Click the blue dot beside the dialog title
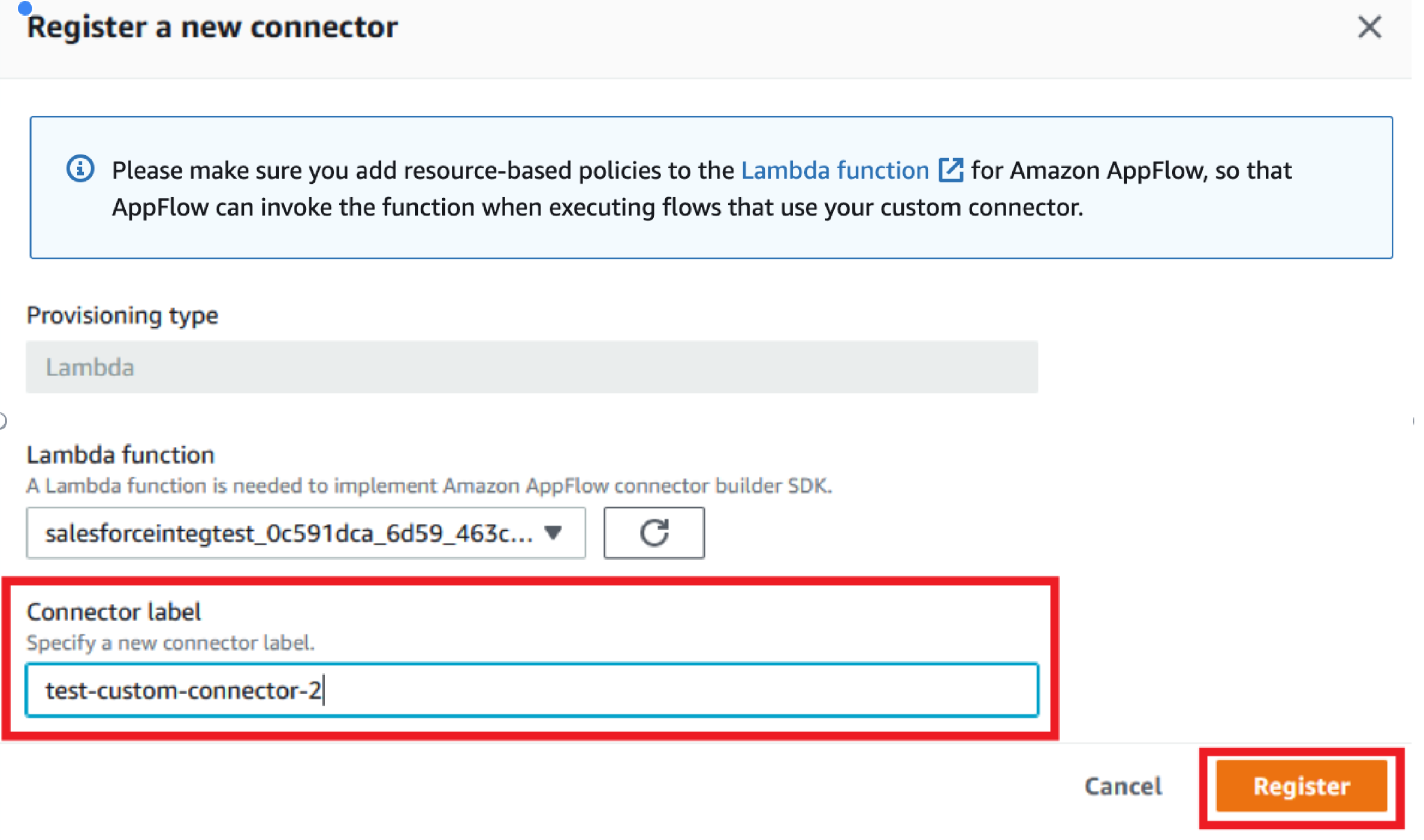 coord(25,8)
